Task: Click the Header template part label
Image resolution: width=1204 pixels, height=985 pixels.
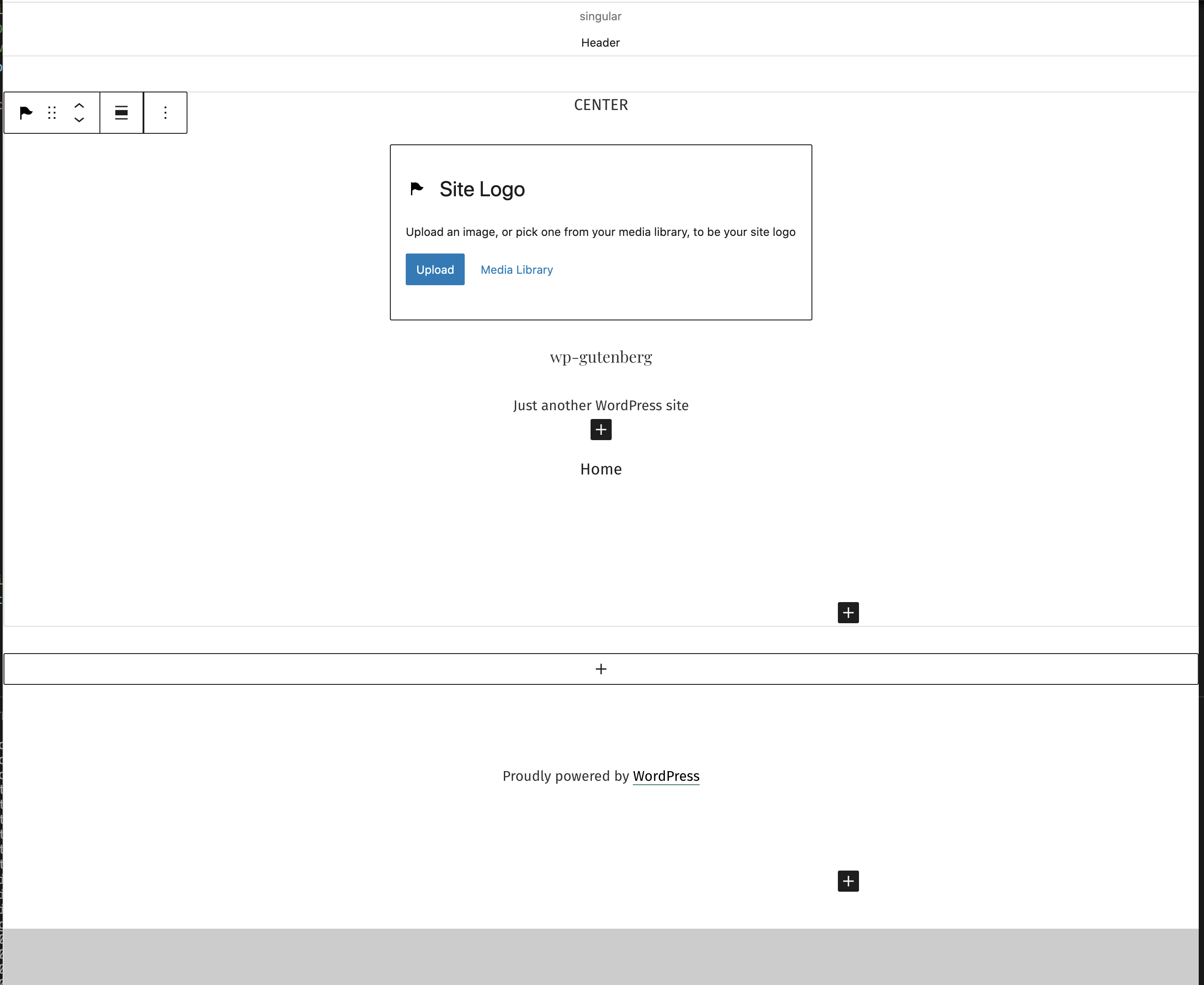Action: point(600,43)
